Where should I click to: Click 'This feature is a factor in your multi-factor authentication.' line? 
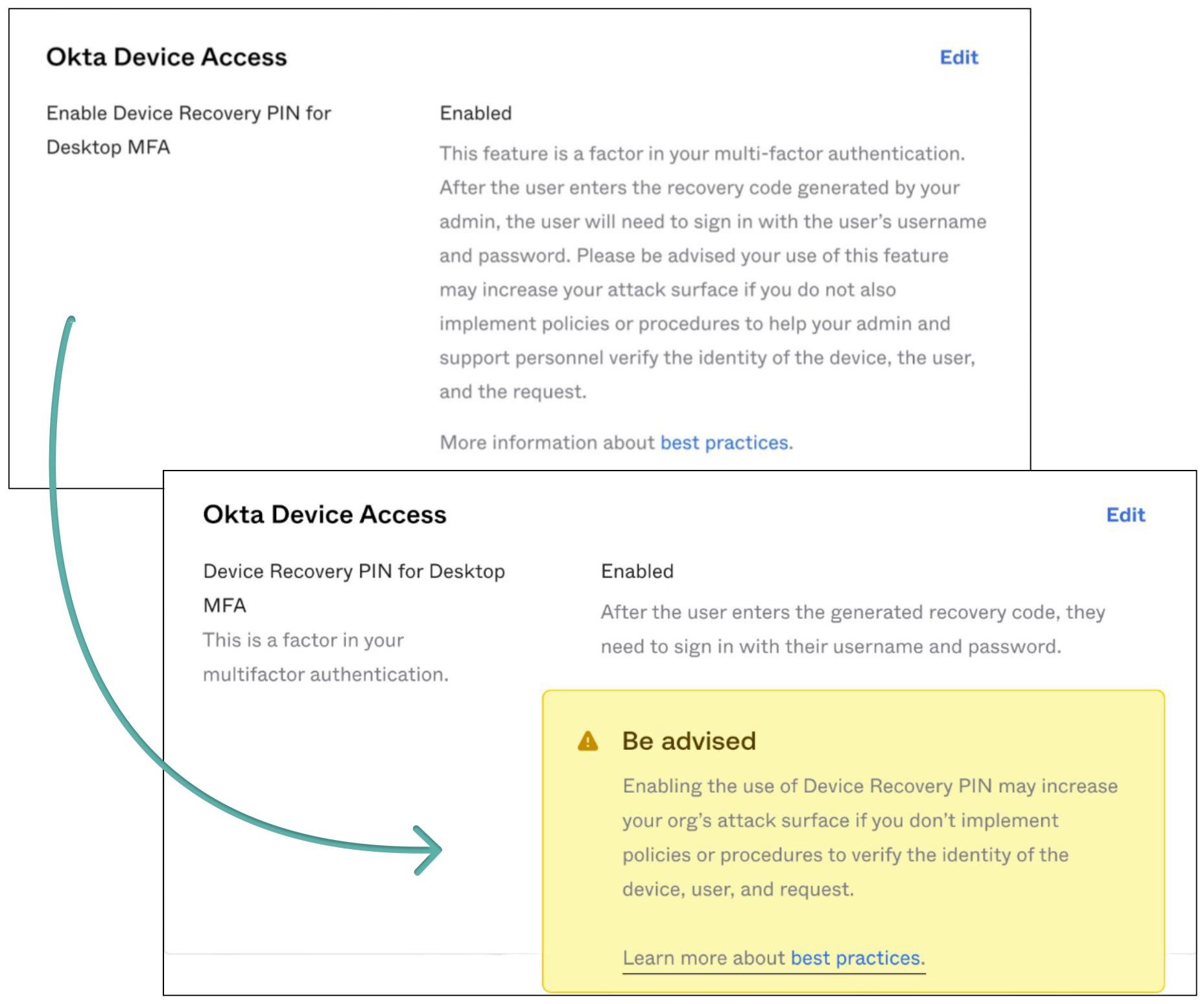[702, 154]
